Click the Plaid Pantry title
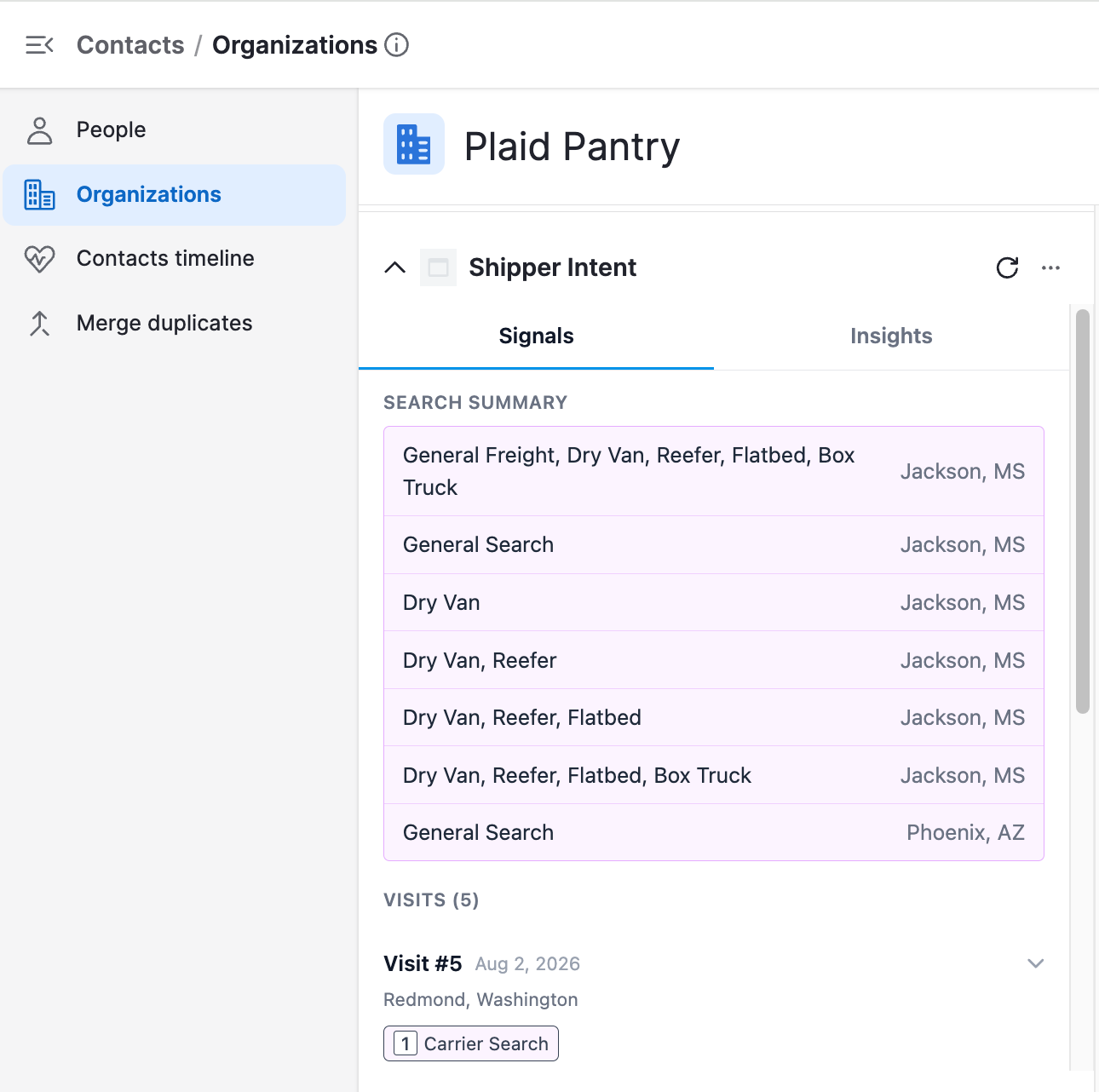 click(x=573, y=147)
